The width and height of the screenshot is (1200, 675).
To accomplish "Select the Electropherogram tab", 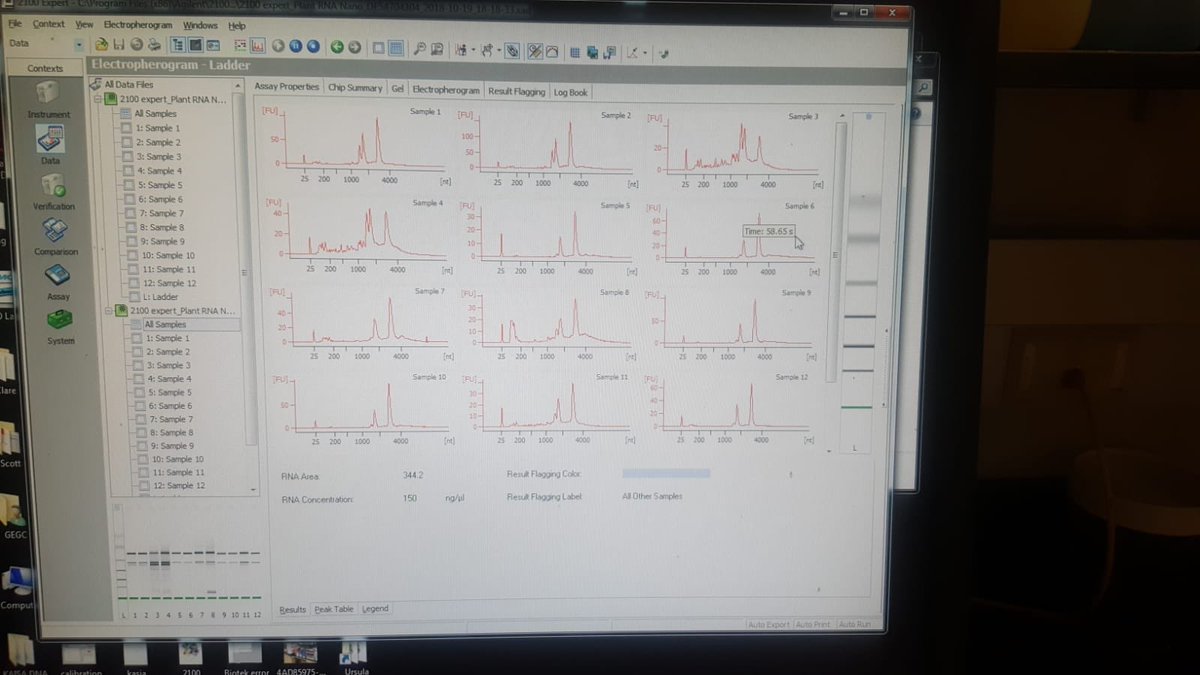I will point(446,90).
